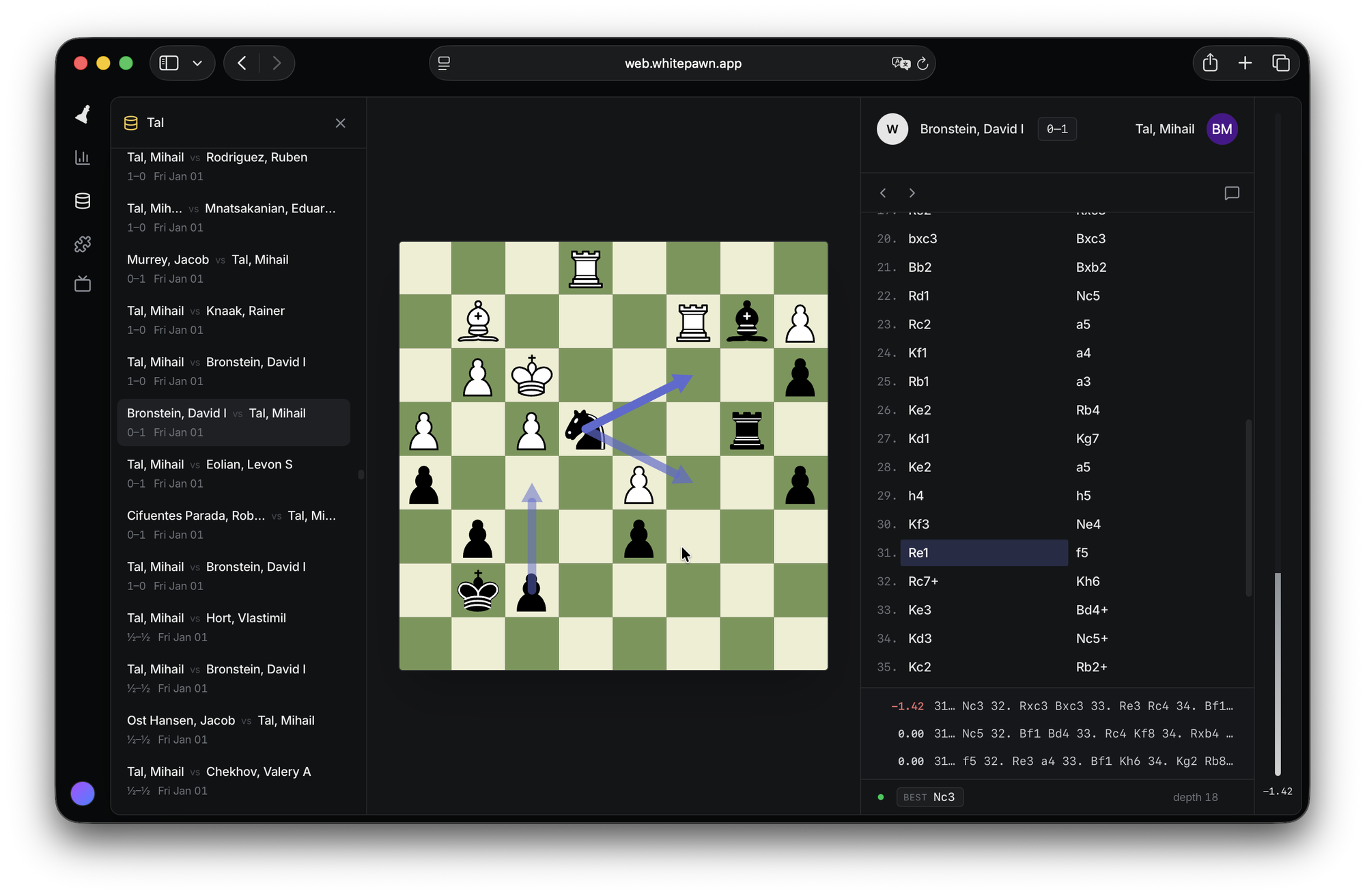This screenshot has height=896, width=1365.
Task: Open game Cifuentes Parada vs Tal
Action: click(234, 525)
